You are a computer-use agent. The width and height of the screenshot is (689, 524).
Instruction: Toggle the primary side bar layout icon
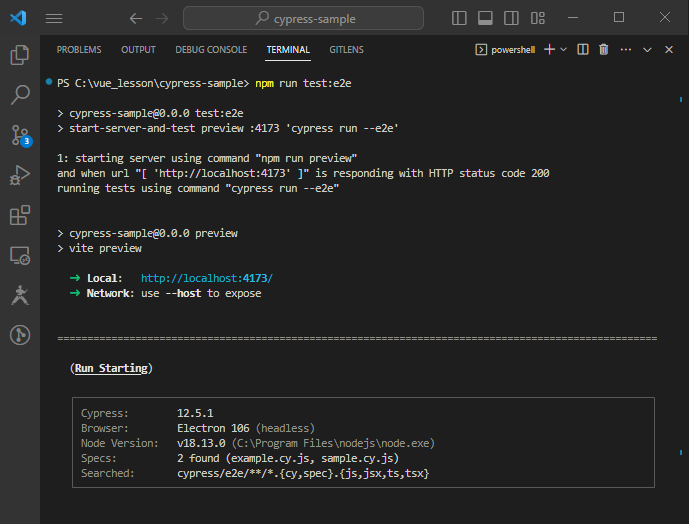(x=459, y=18)
